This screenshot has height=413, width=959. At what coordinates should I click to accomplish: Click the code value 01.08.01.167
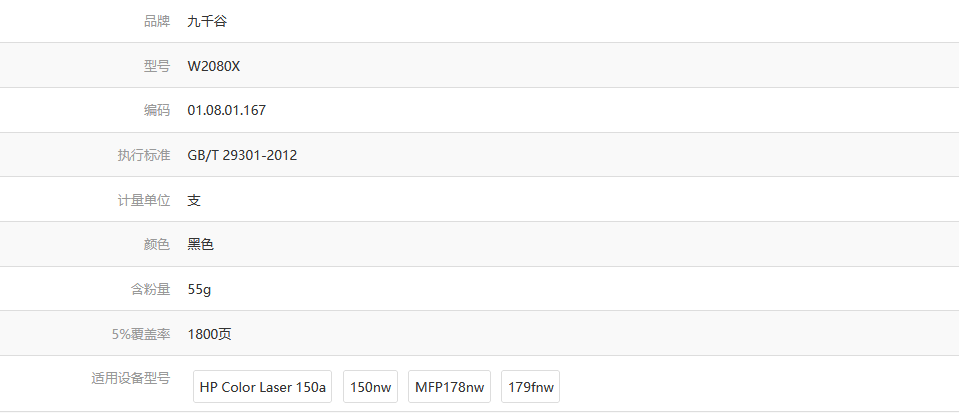pos(226,110)
